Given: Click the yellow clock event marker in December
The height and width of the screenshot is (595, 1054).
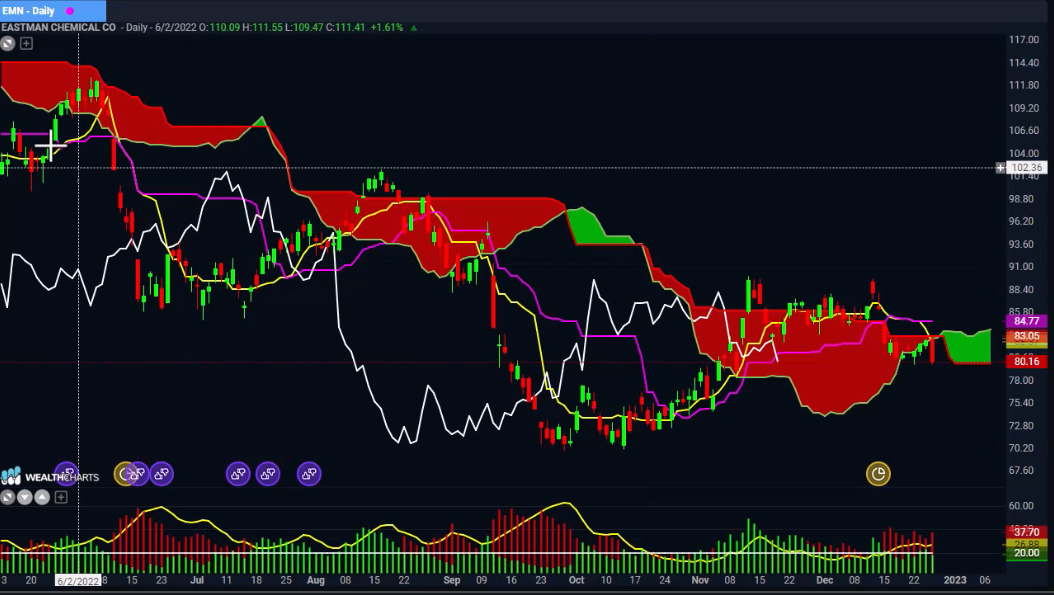Looking at the screenshot, I should [878, 474].
